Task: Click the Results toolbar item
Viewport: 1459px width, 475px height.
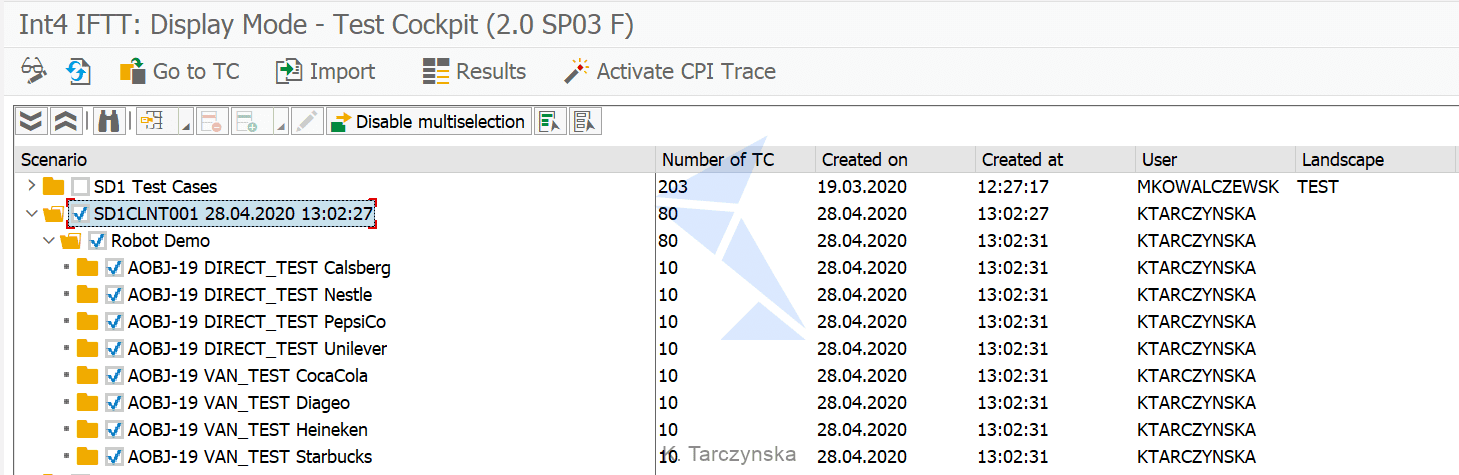Action: (474, 72)
